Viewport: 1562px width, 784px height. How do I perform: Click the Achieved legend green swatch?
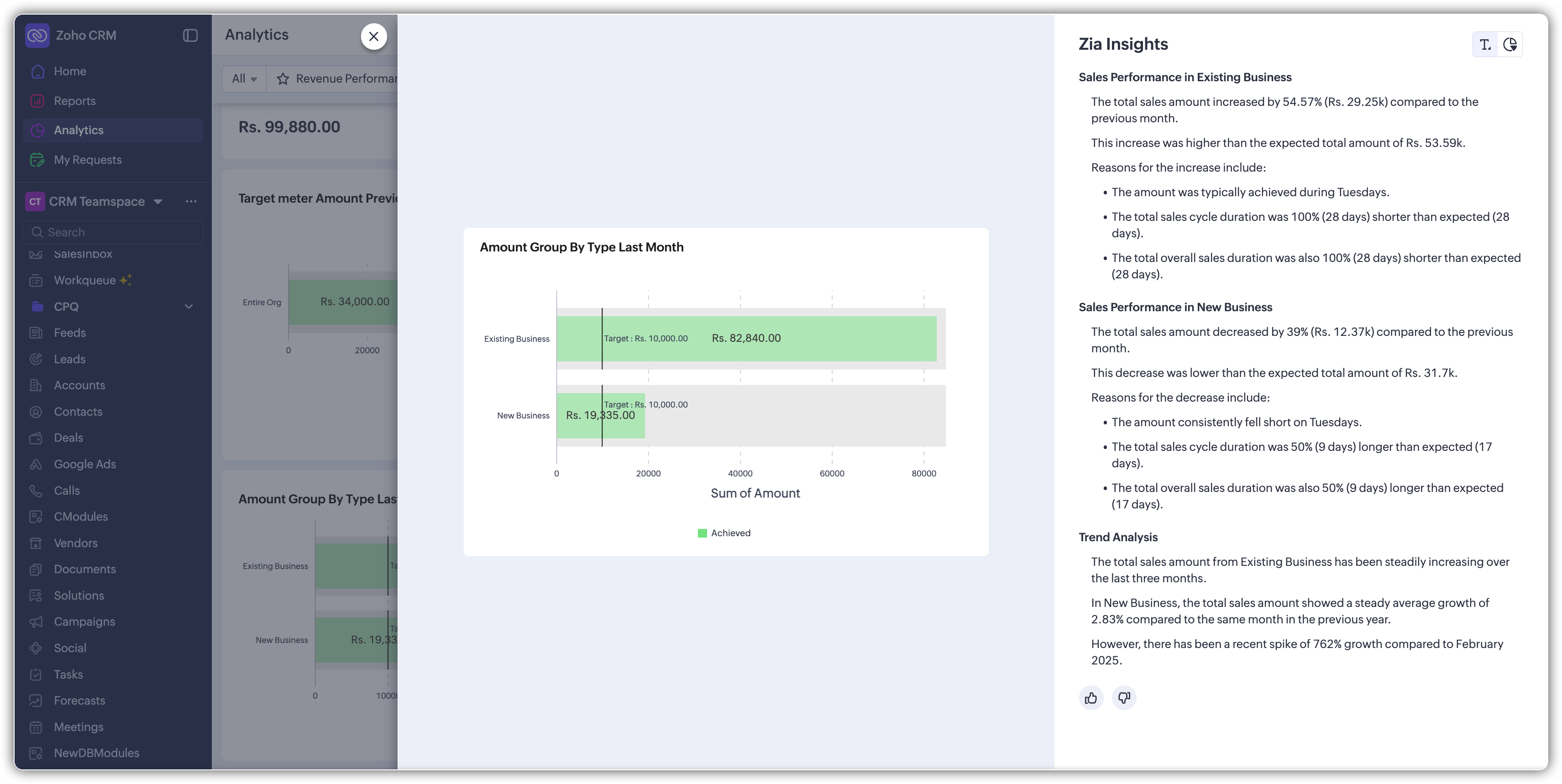(x=702, y=533)
